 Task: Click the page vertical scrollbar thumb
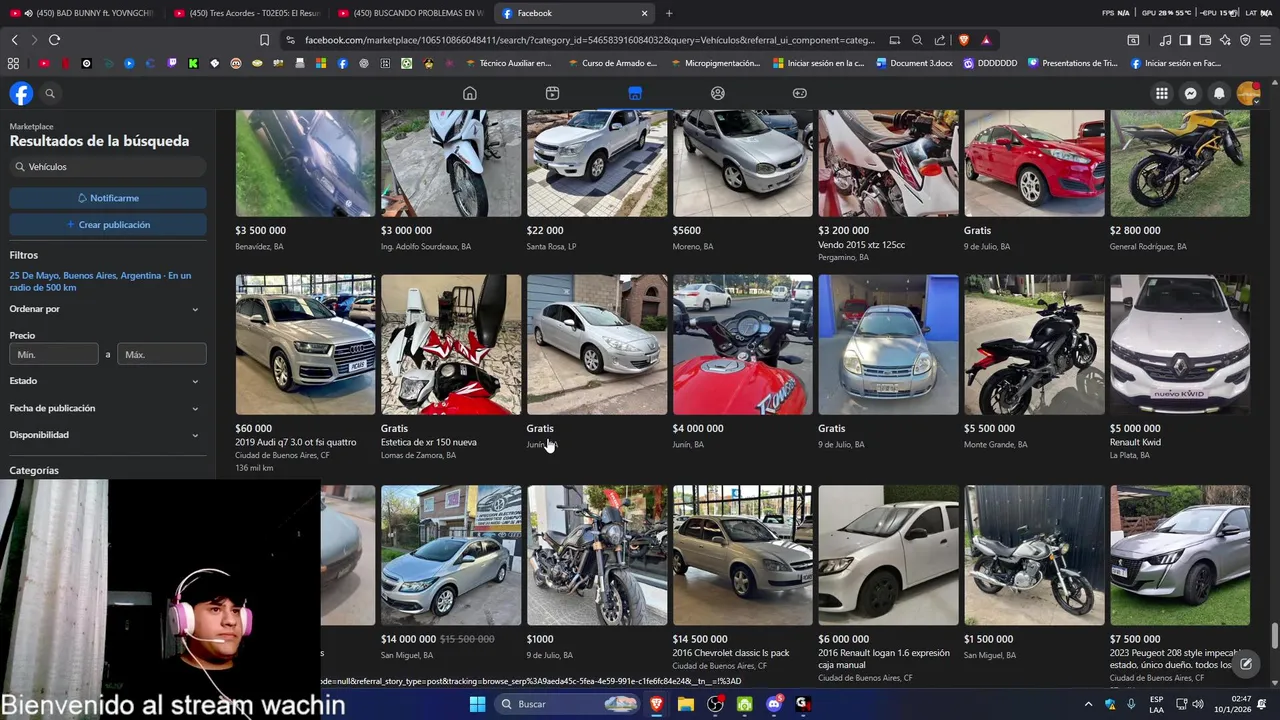pos(1274,636)
